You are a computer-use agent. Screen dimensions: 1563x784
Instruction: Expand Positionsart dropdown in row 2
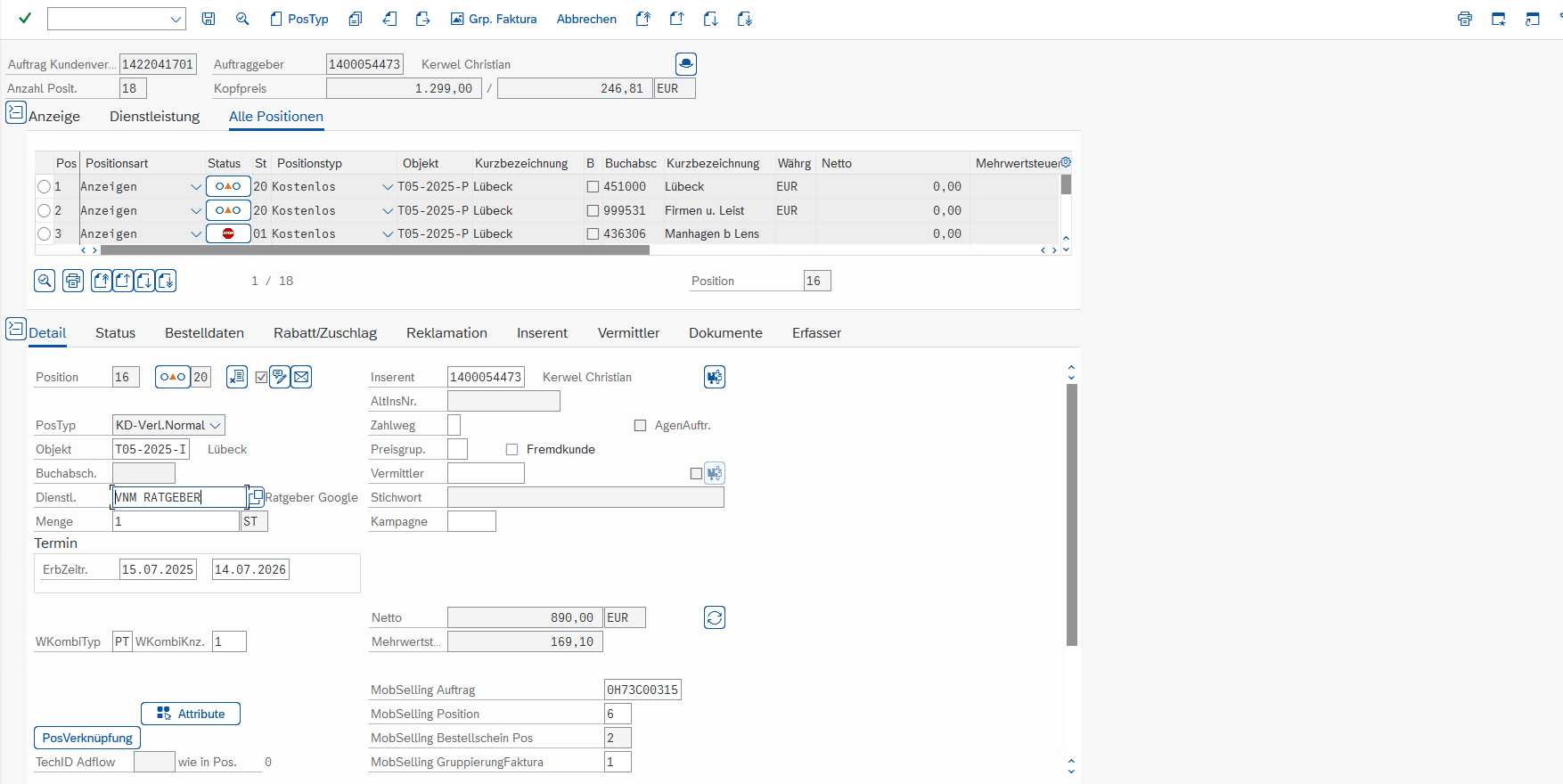[196, 210]
